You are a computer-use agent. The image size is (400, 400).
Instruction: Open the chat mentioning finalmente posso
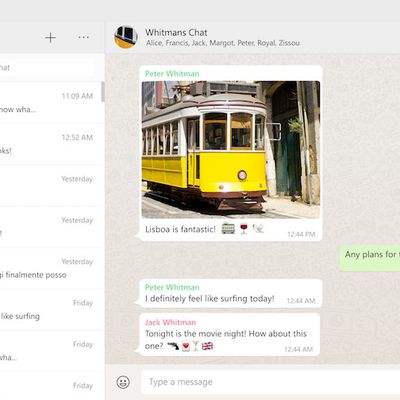pos(51,268)
